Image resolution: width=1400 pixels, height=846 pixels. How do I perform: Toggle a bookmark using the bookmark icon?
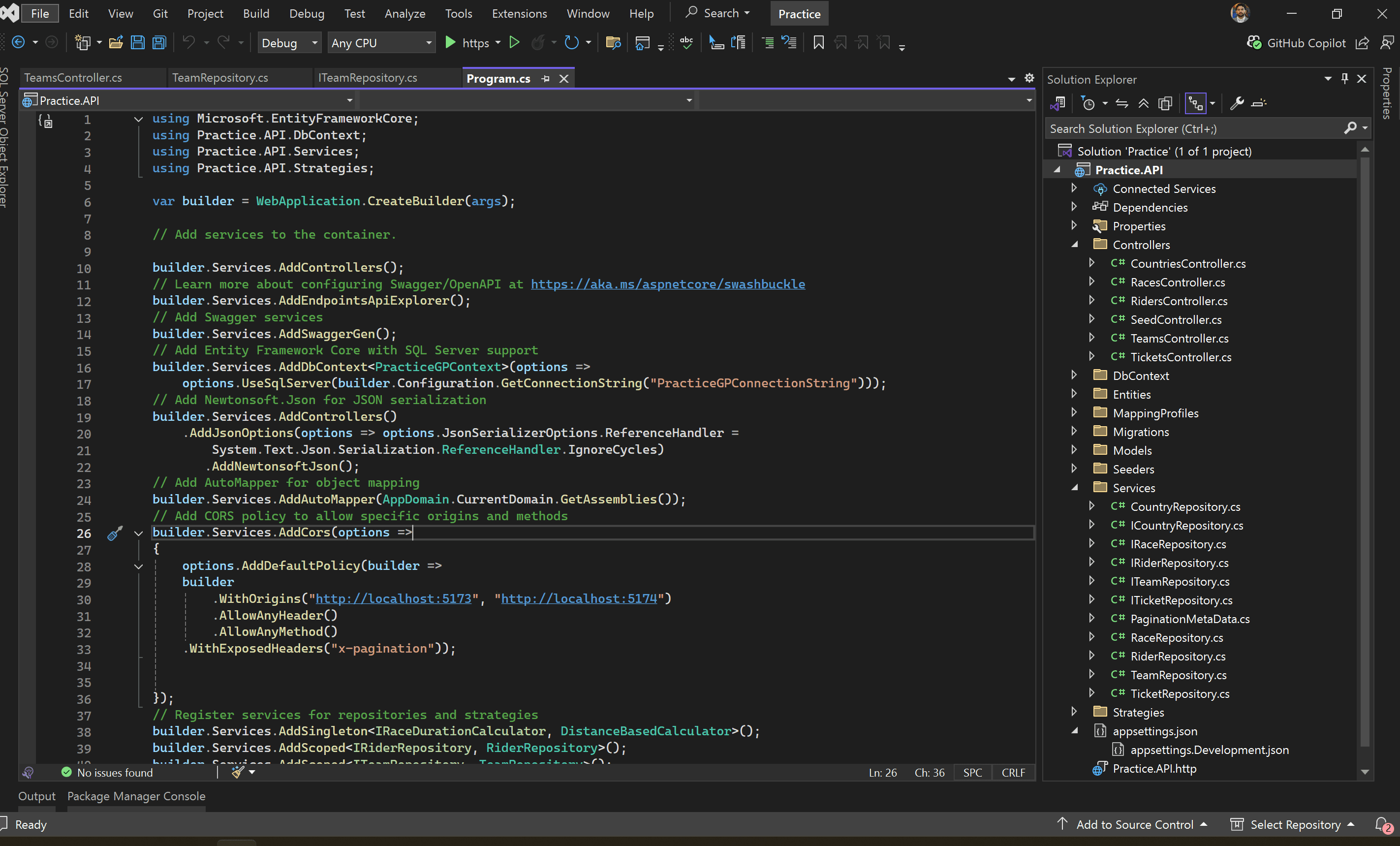click(x=818, y=43)
